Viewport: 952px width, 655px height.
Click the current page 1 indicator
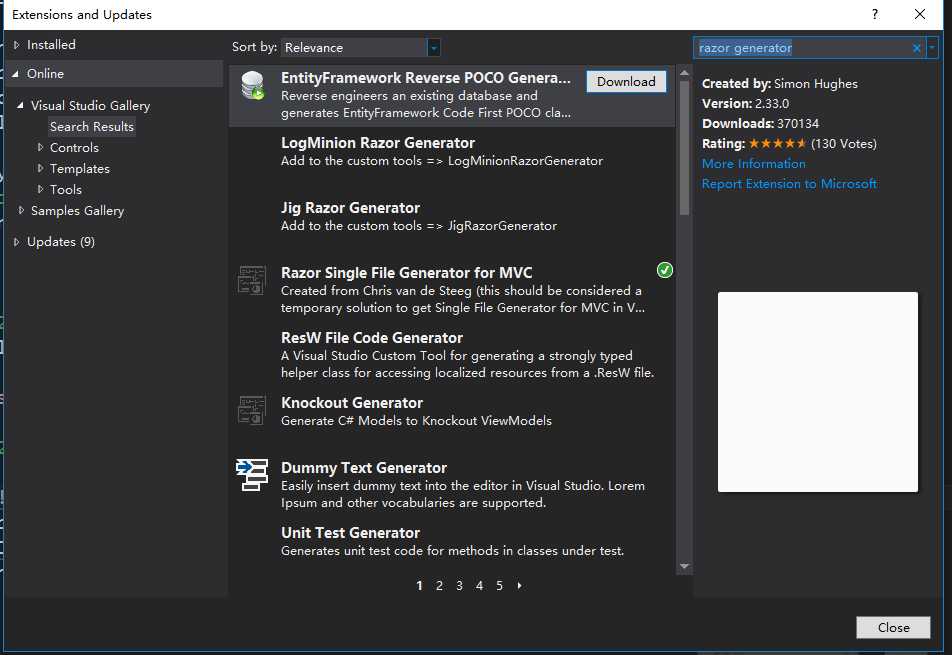click(419, 586)
